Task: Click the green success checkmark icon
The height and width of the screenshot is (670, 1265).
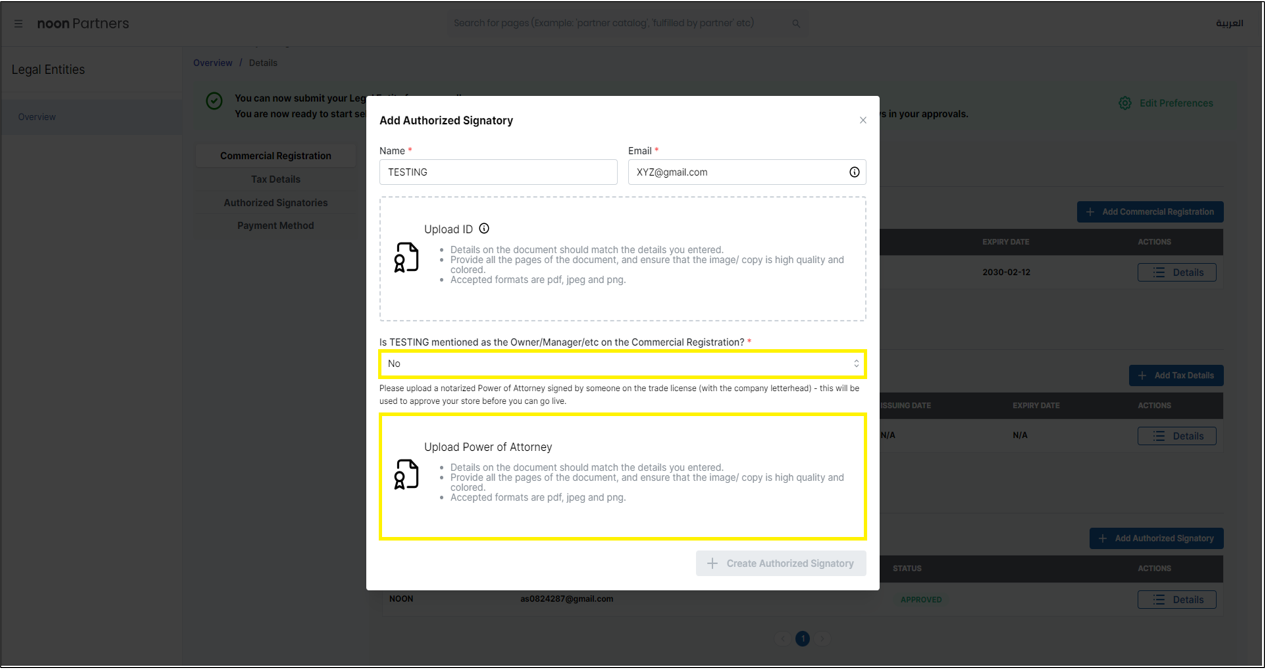Action: coord(213,100)
